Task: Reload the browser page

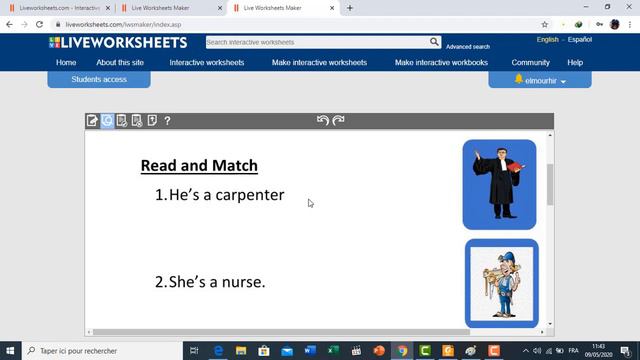Action: (x=39, y=24)
